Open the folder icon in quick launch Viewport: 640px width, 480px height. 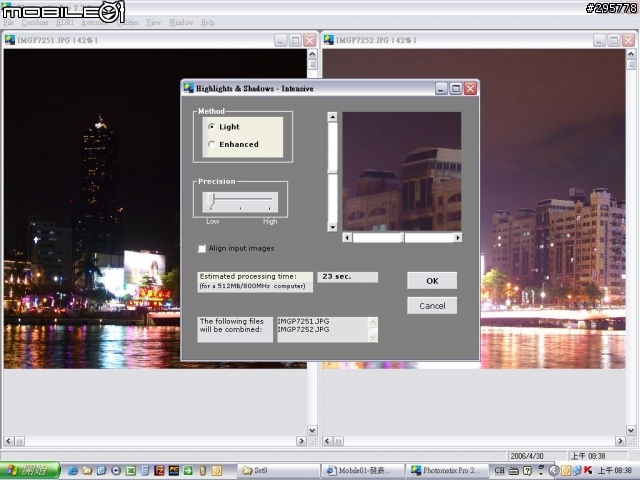(87, 471)
